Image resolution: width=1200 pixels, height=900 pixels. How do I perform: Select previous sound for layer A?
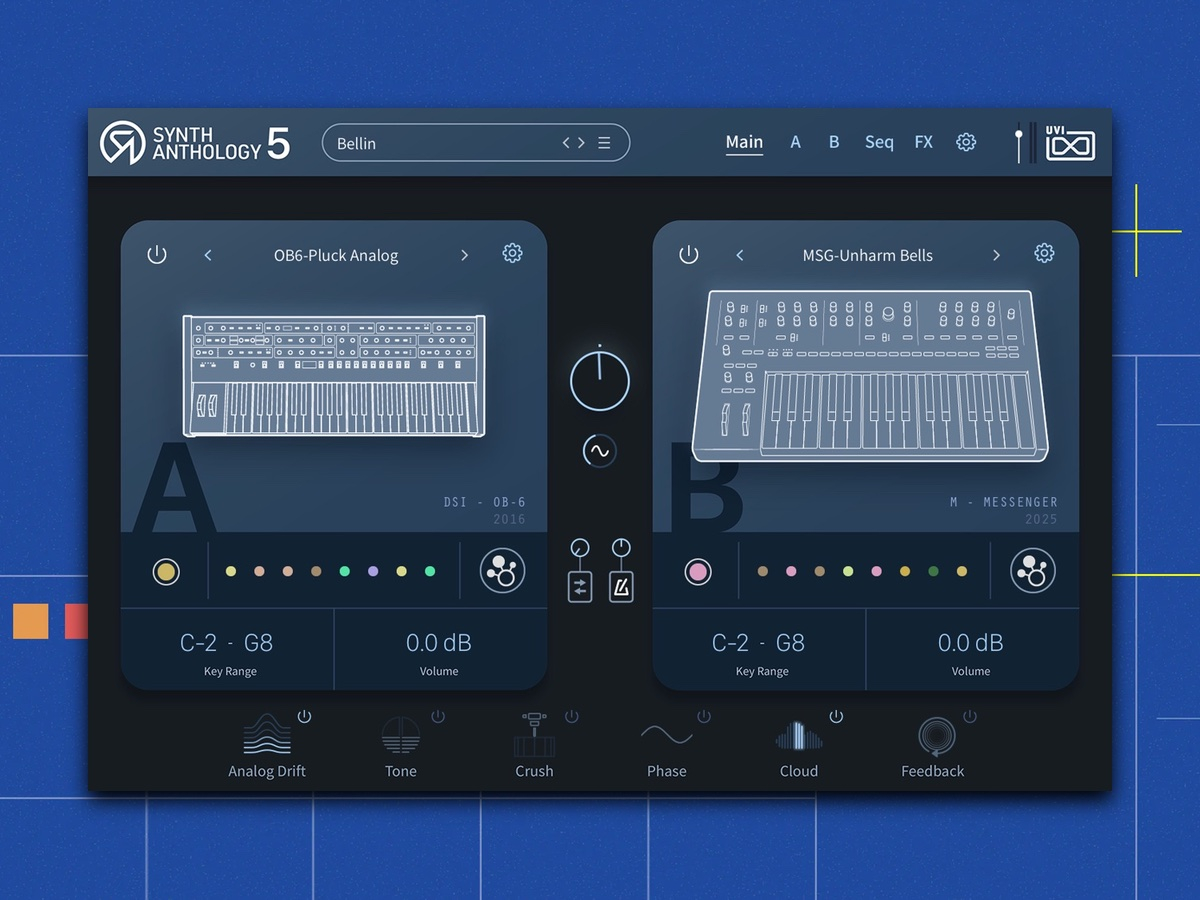(208, 256)
